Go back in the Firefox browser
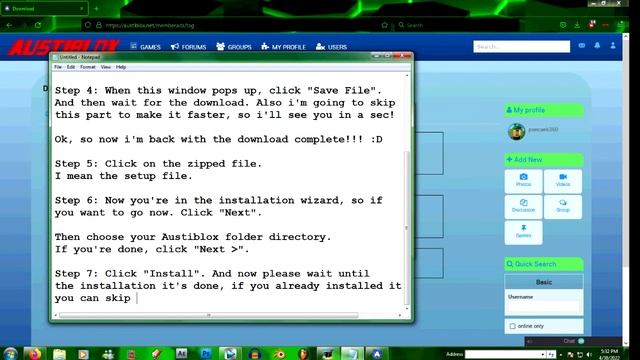Screen dimensions: 640x360 coord(9,25)
